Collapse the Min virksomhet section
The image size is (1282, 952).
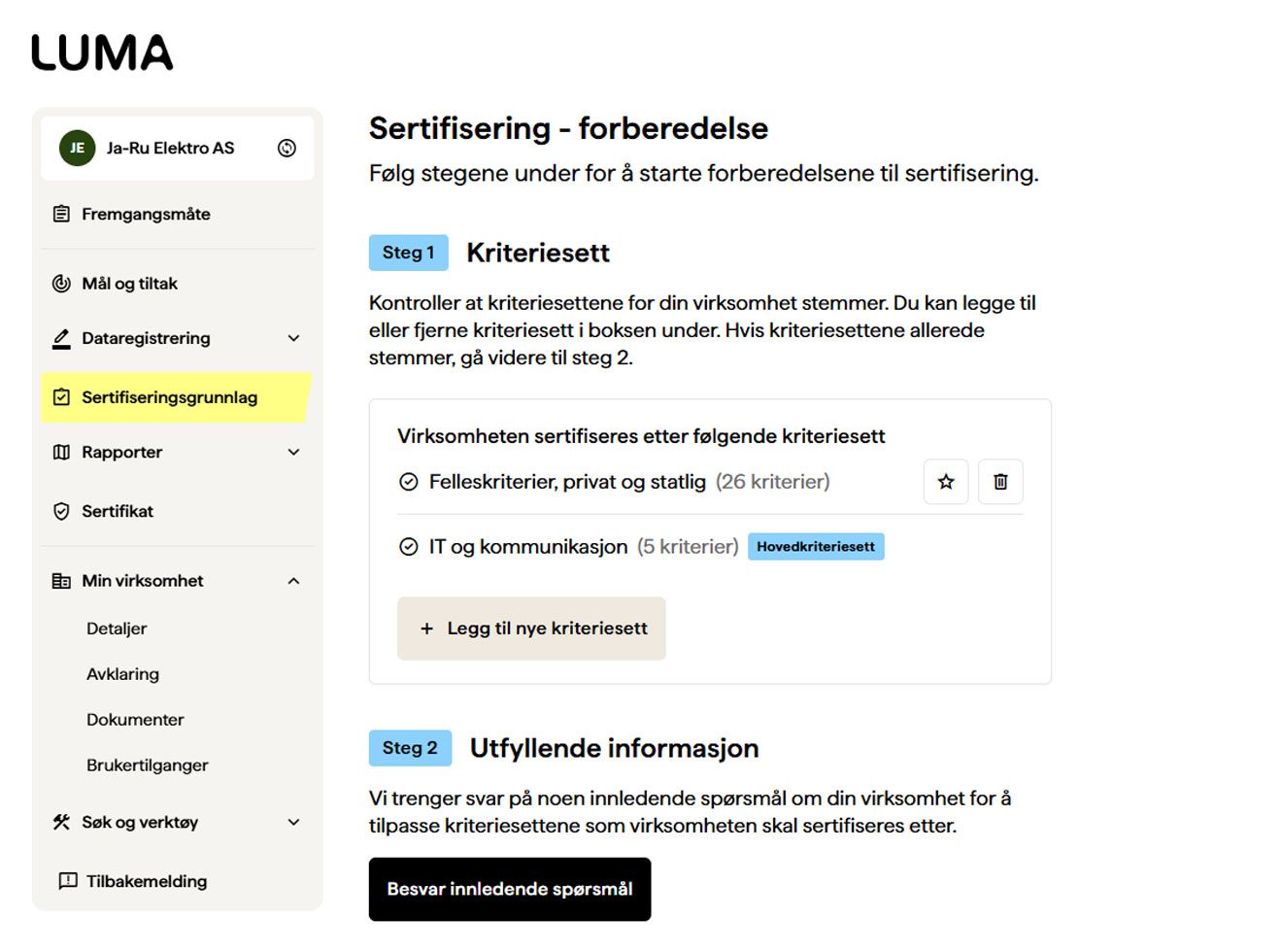[x=292, y=580]
